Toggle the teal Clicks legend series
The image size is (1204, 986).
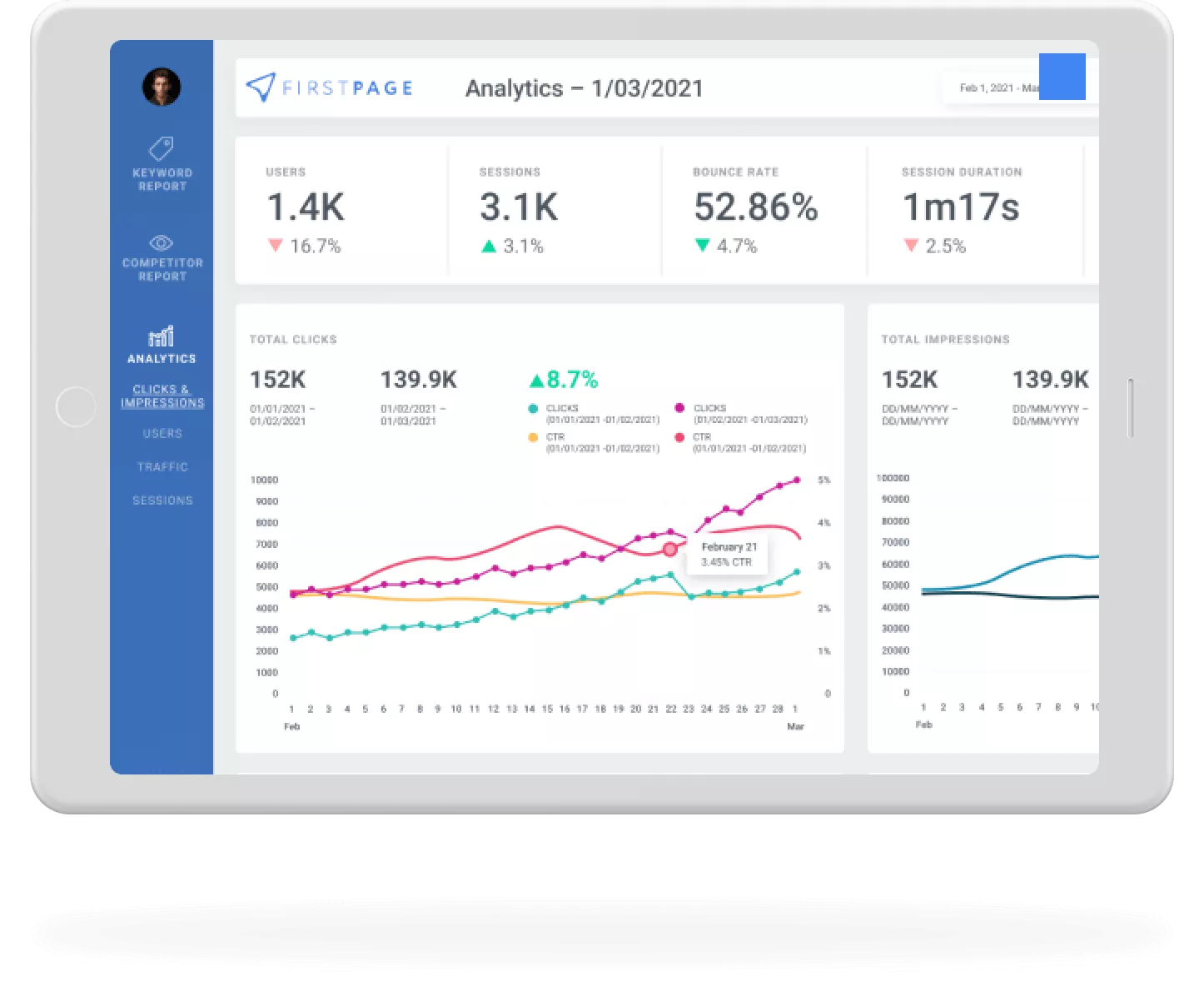click(x=533, y=408)
